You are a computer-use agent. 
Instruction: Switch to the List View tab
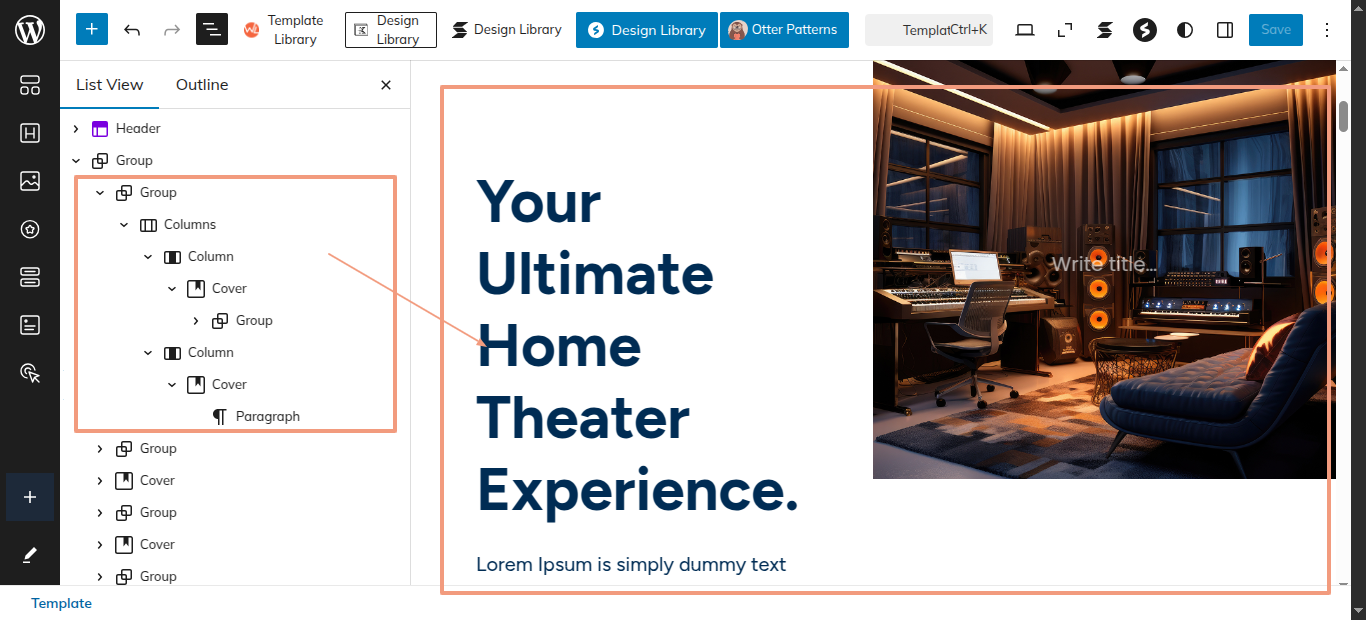tap(110, 85)
